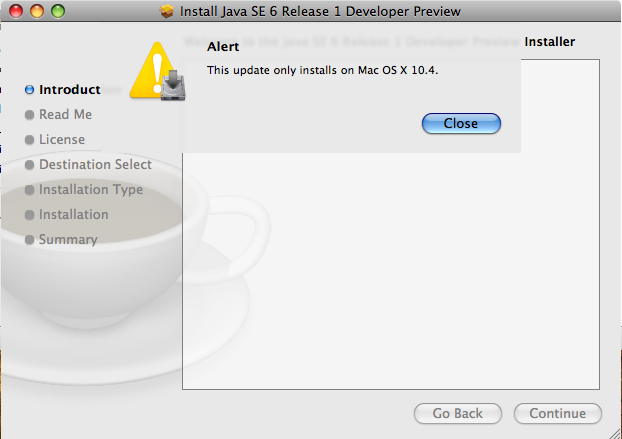The image size is (622, 439).
Task: Click the Continue button
Action: (557, 413)
